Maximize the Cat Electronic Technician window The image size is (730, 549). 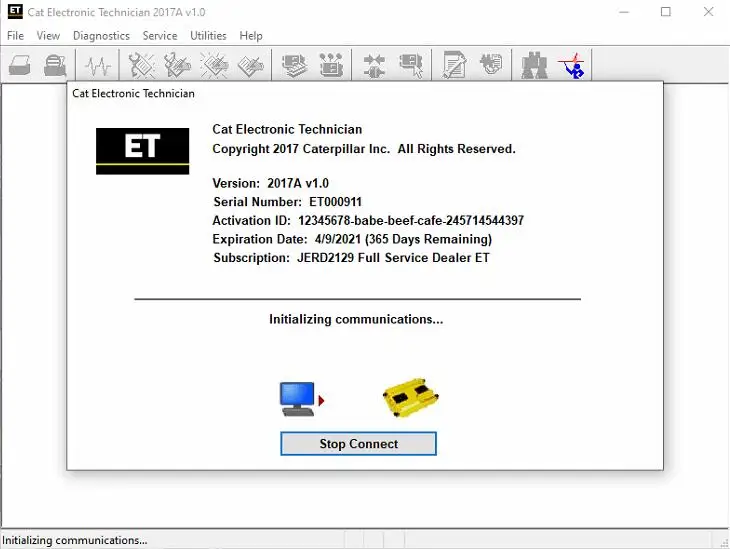(x=666, y=12)
